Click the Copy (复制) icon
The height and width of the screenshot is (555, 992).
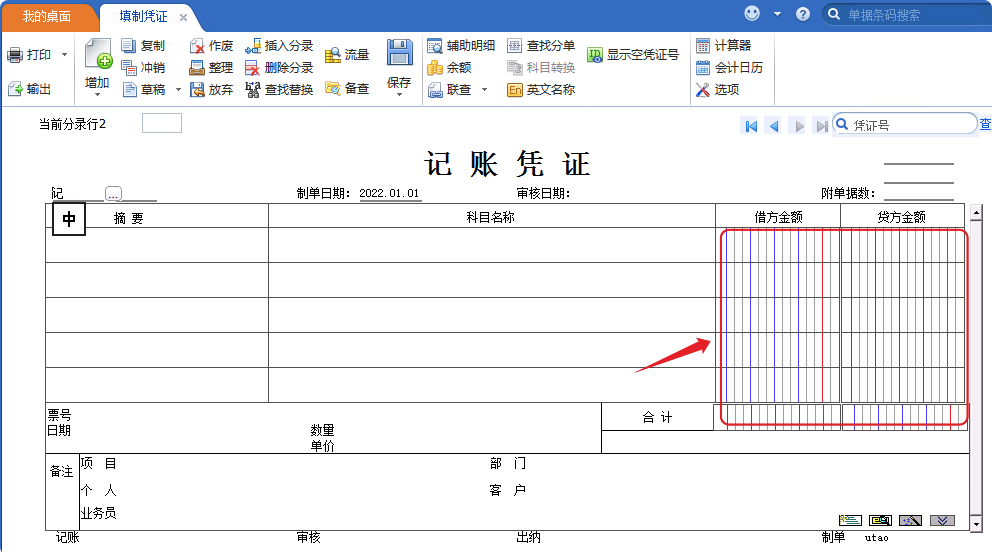(128, 46)
